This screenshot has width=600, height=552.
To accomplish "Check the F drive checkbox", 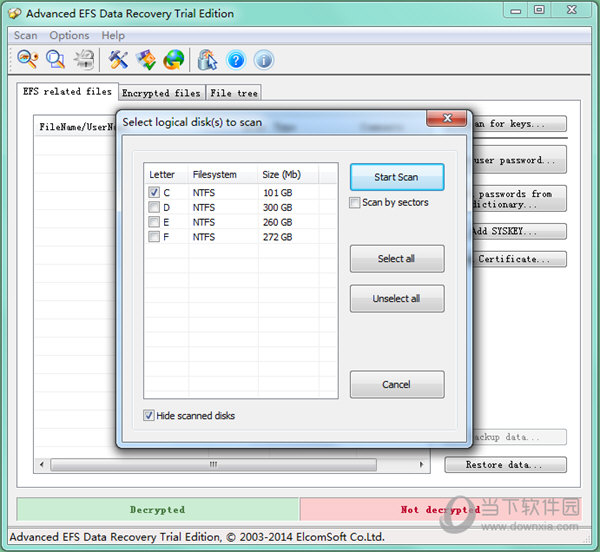I will [x=154, y=237].
